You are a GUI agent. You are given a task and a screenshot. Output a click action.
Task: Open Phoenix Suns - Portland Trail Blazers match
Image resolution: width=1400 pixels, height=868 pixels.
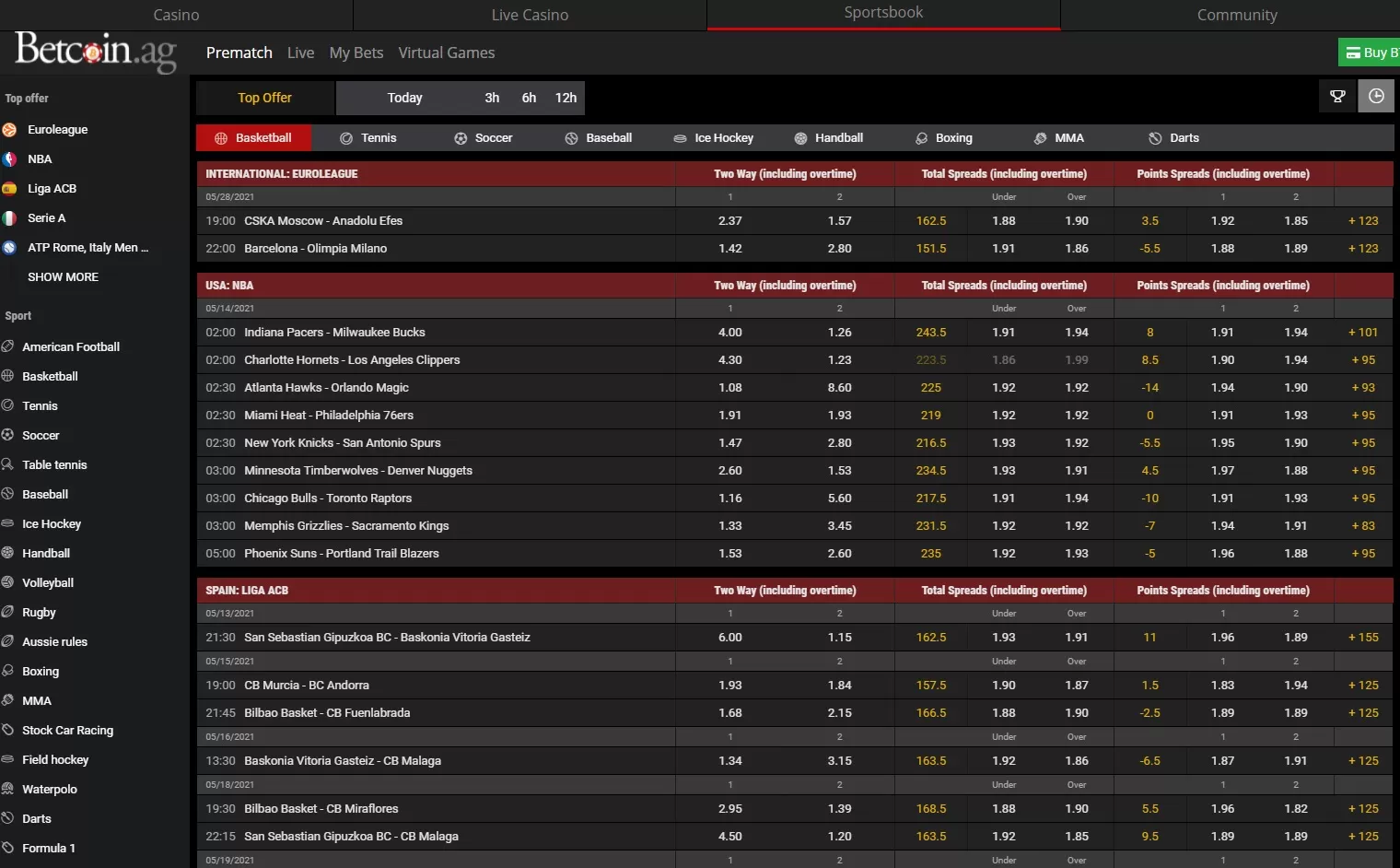coord(342,554)
